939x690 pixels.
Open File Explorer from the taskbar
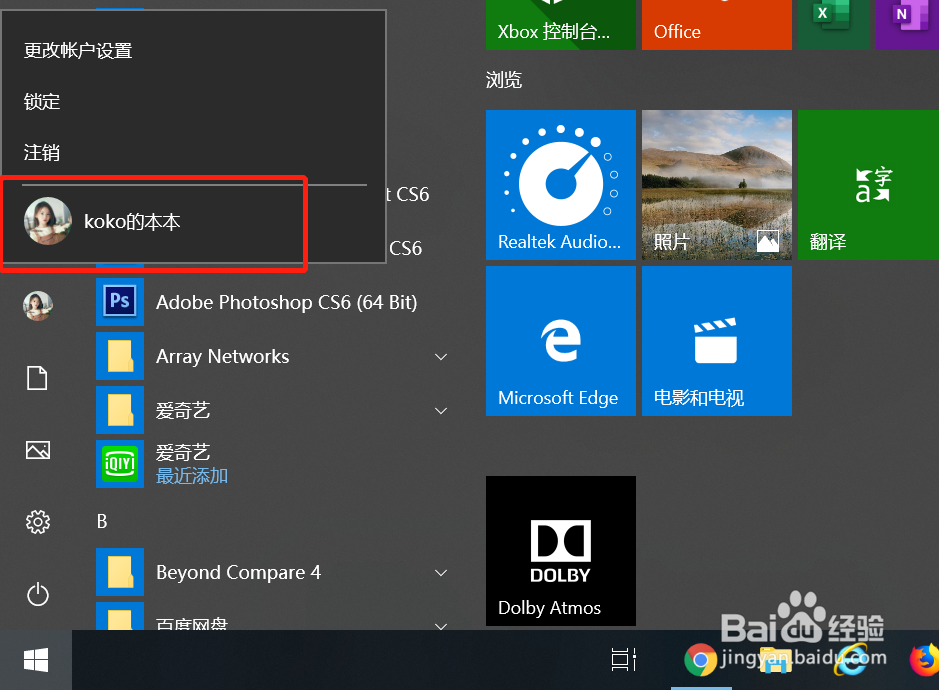pyautogui.click(x=776, y=660)
